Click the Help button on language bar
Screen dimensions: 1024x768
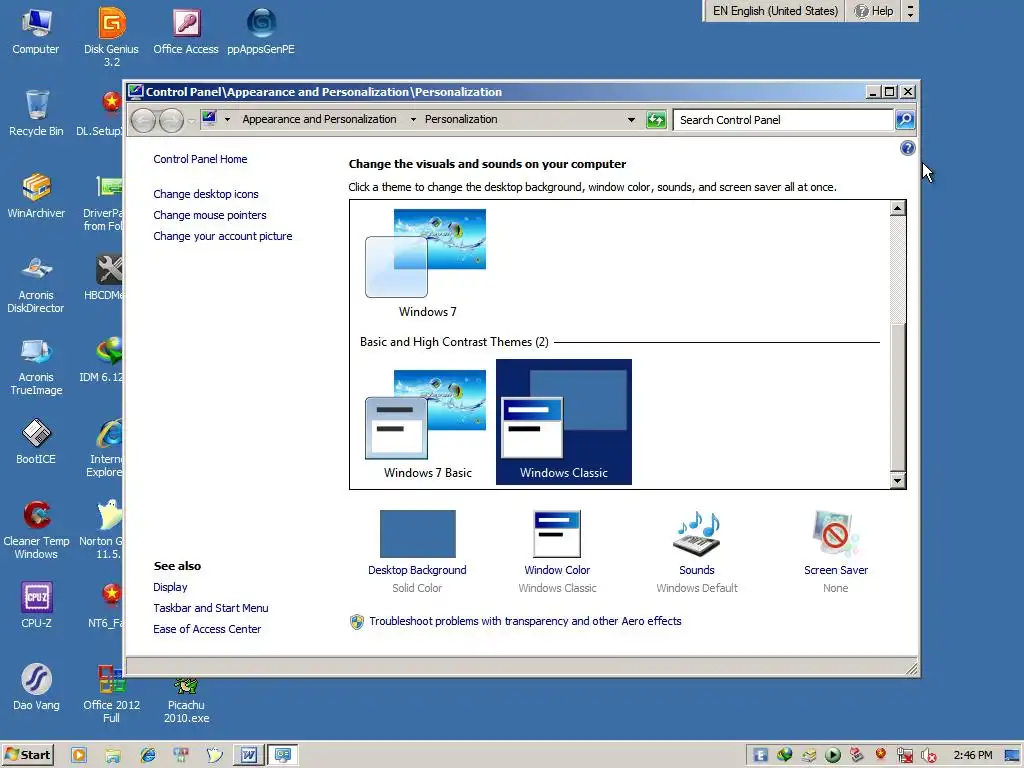[874, 11]
